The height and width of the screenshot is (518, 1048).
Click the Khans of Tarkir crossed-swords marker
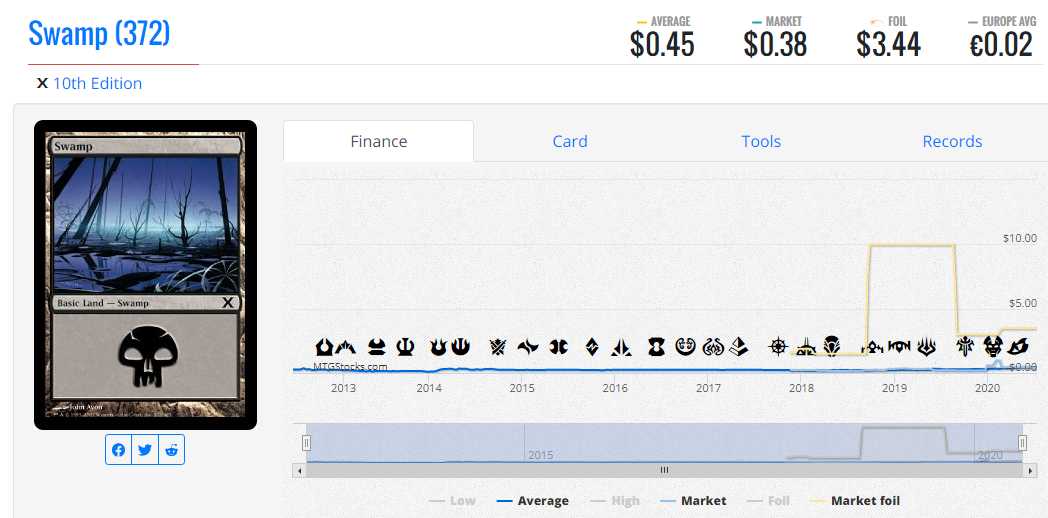point(497,347)
